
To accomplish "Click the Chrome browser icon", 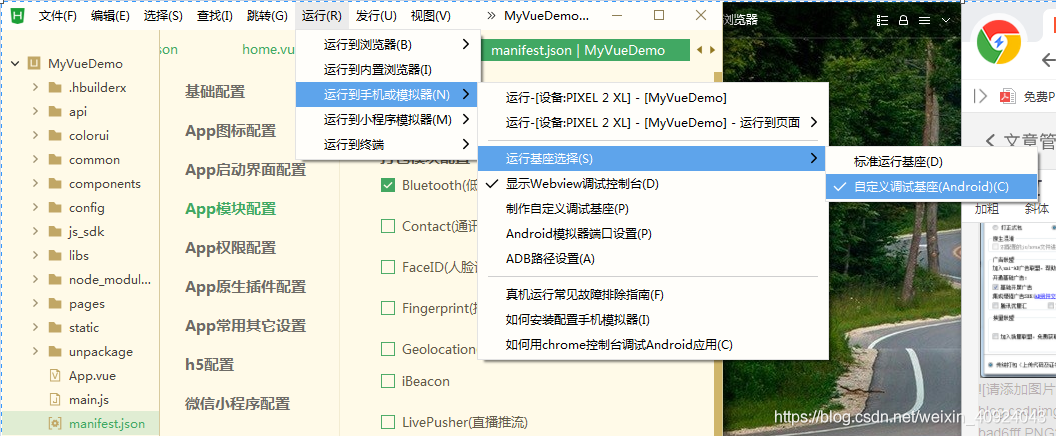I will [999, 42].
